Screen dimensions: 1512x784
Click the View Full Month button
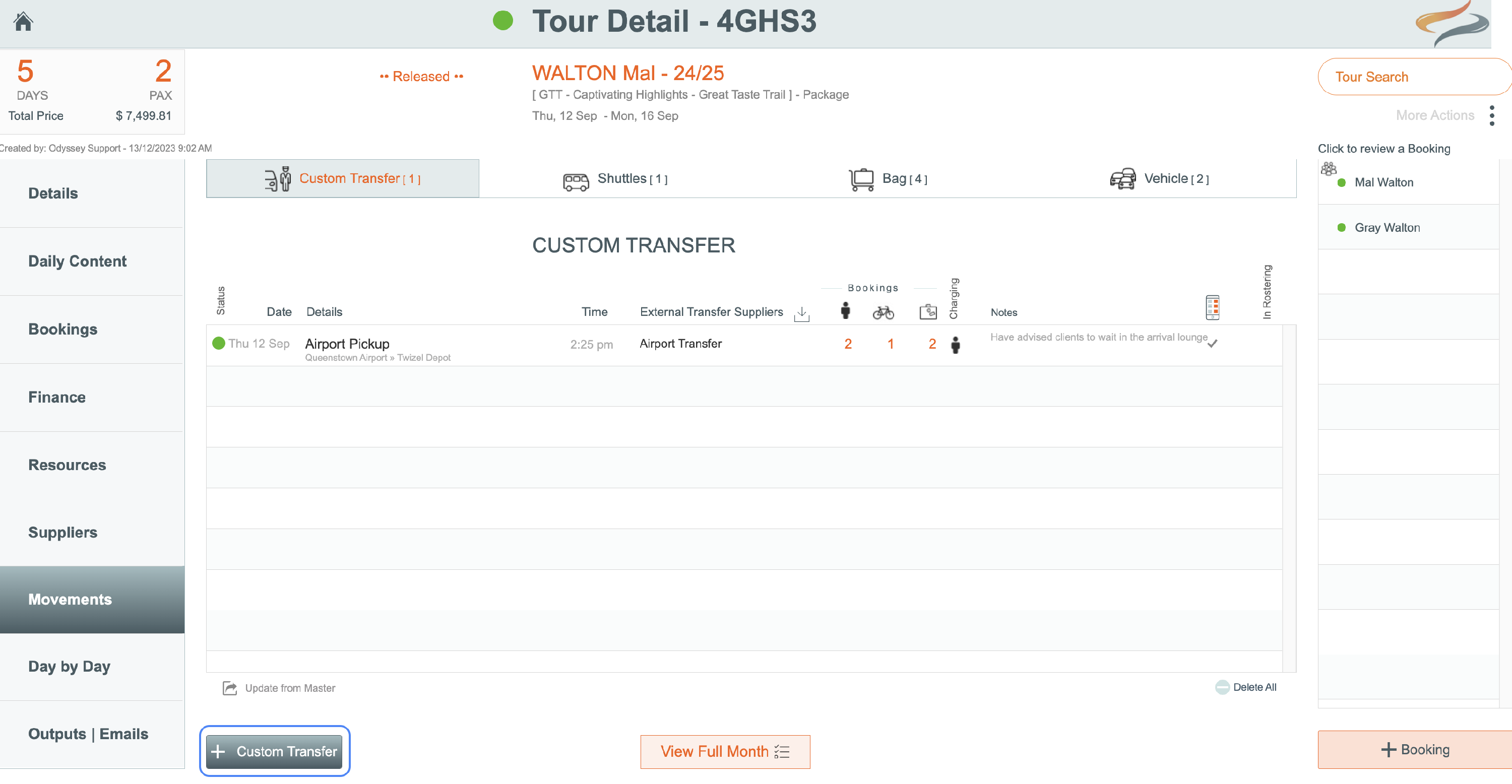click(725, 751)
